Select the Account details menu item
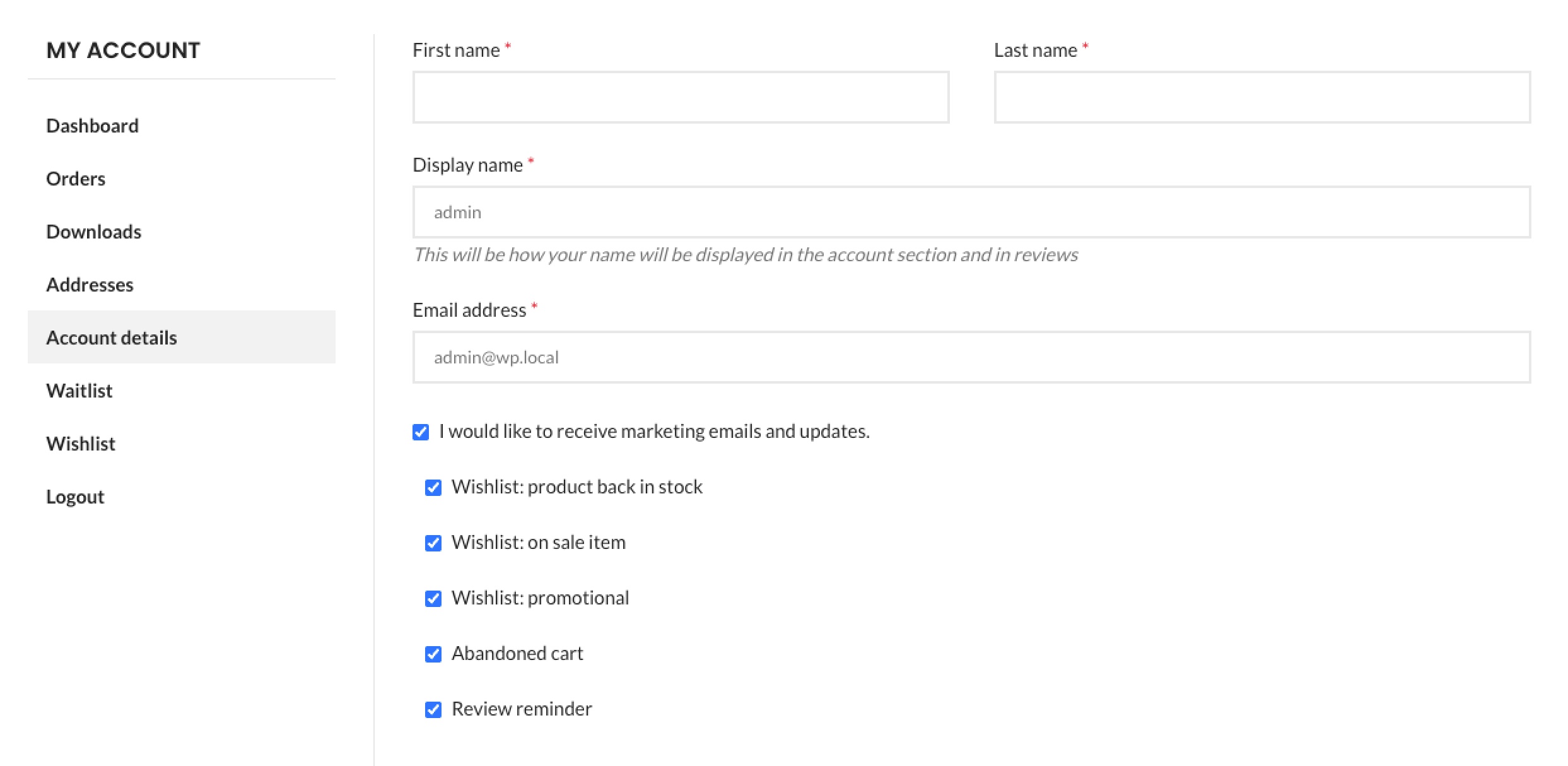1568x766 pixels. [112, 338]
